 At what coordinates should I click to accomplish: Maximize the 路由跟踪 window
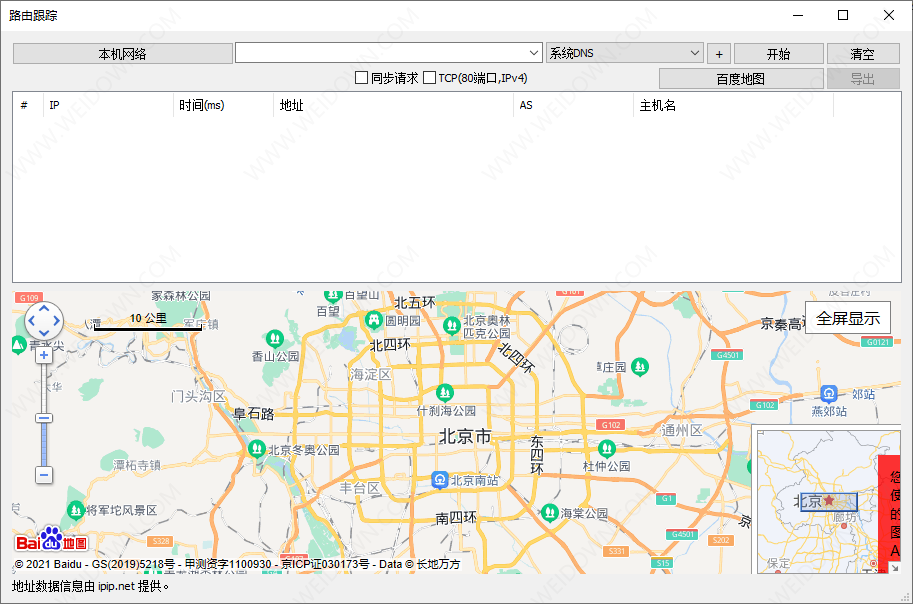843,15
